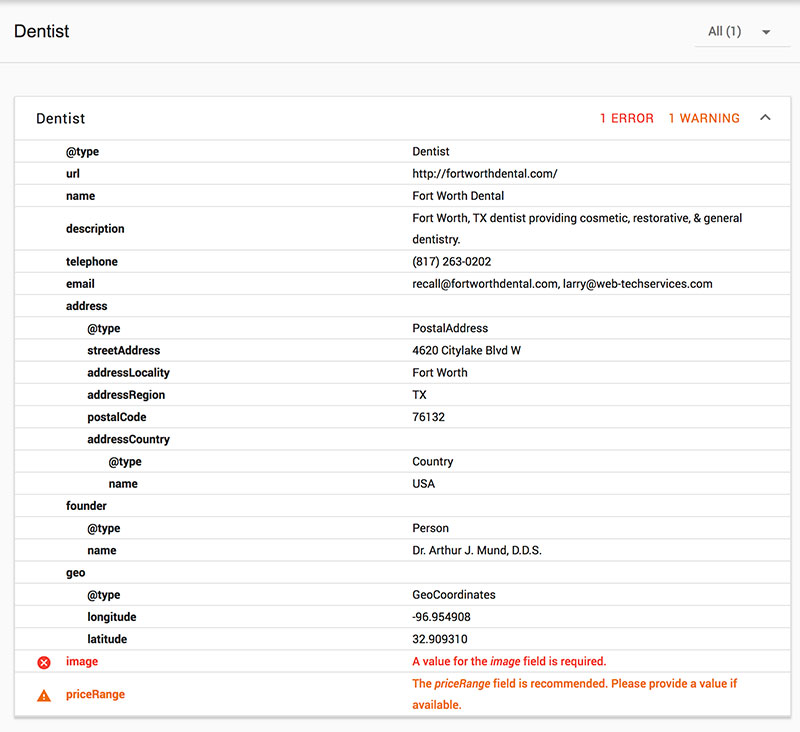Select the addressRegion value TX
The width and height of the screenshot is (800, 732).
419,395
